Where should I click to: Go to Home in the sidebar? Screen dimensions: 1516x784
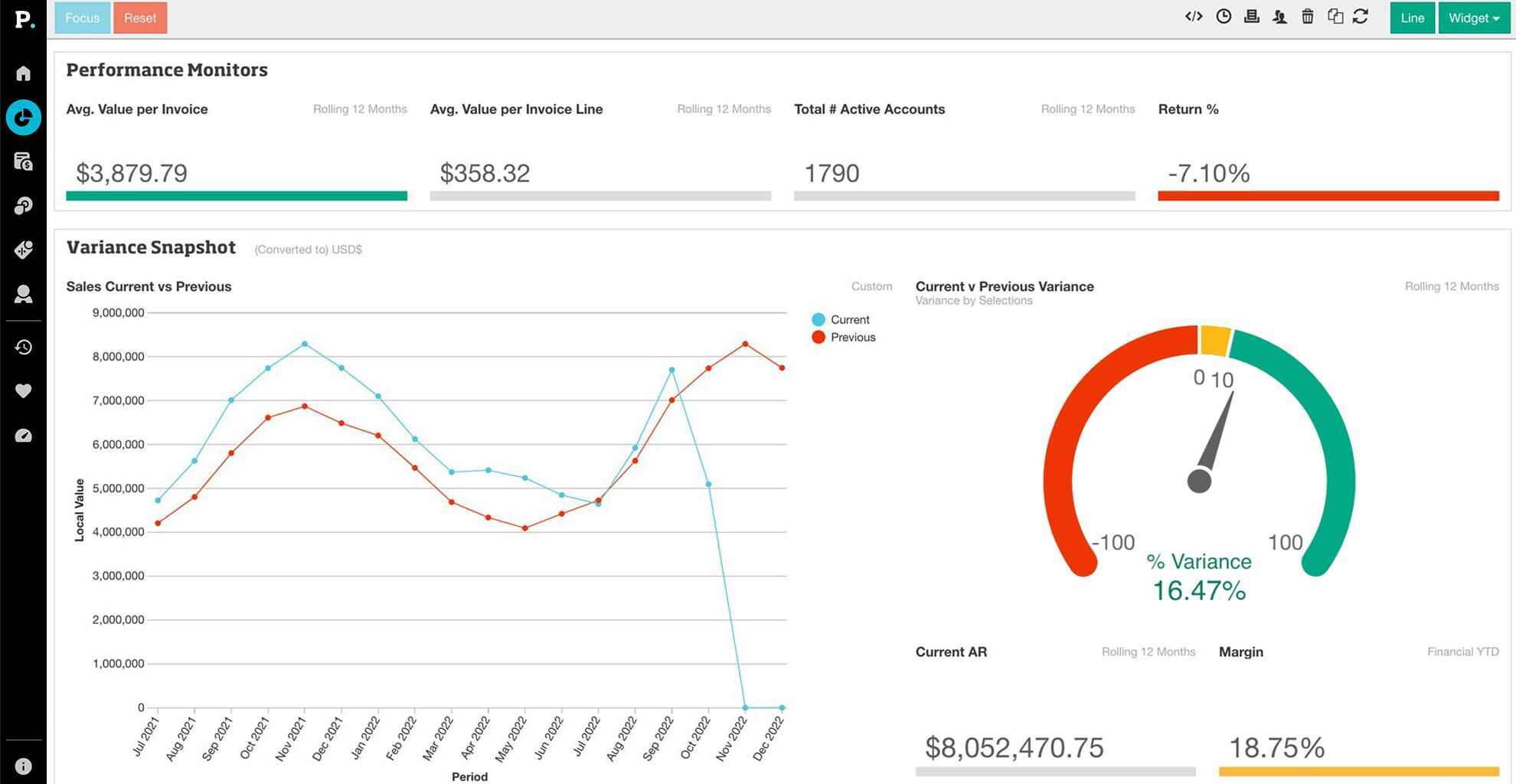click(x=23, y=73)
